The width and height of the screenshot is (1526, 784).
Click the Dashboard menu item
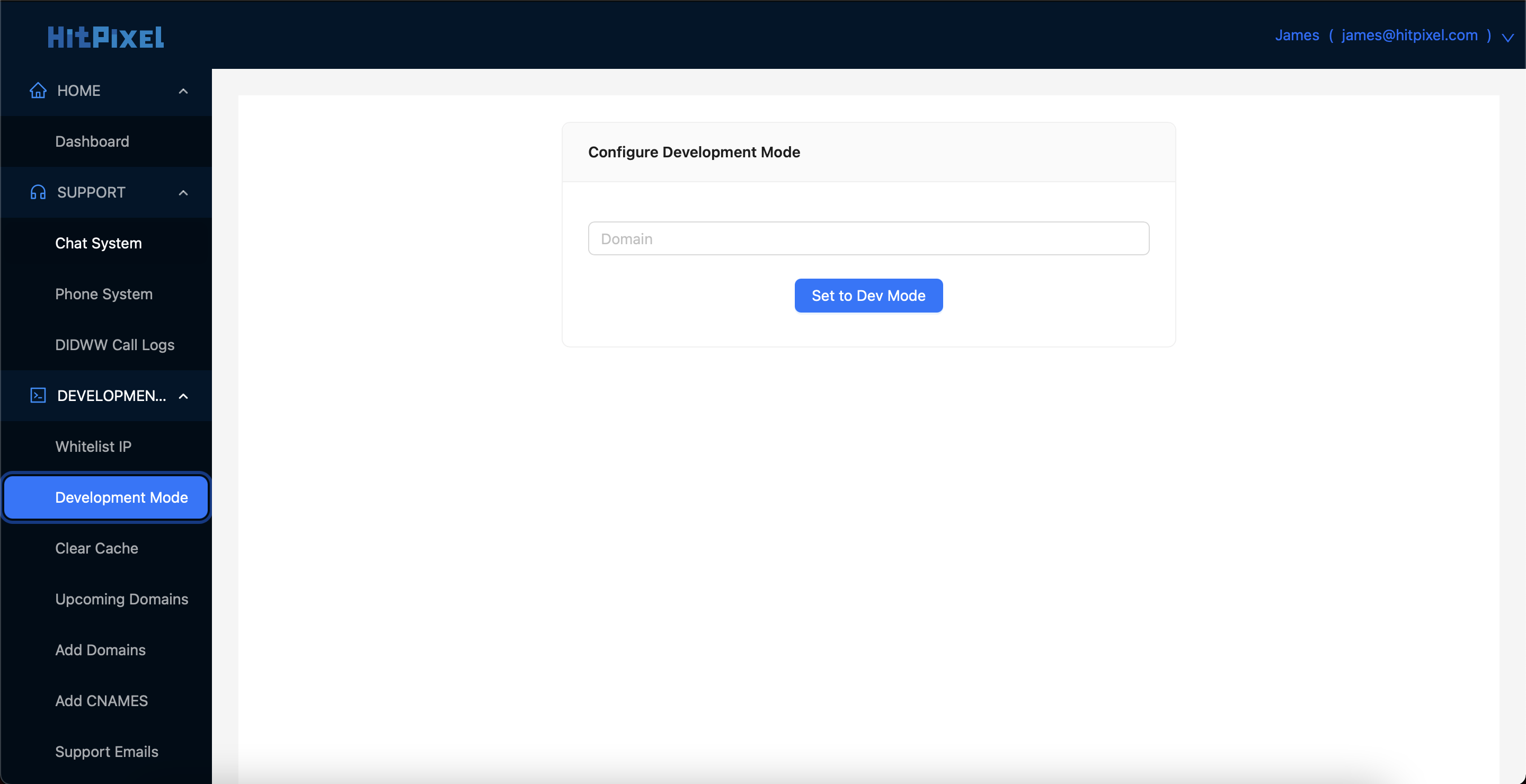point(92,141)
